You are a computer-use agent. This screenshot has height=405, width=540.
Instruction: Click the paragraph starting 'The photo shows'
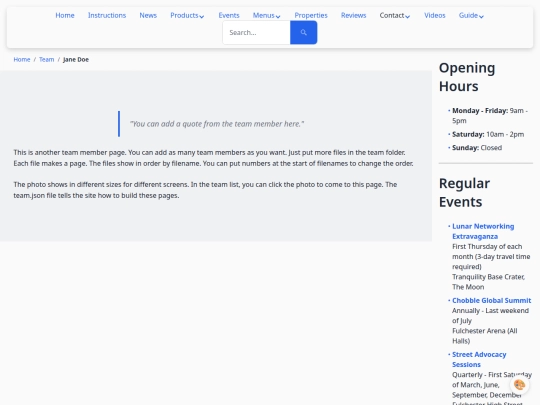[205, 190]
